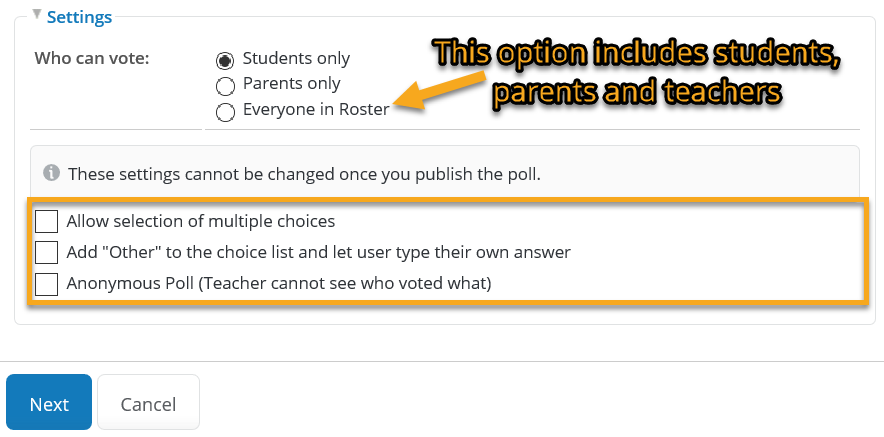
Task: Click the "Students only" label text
Action: 297,58
